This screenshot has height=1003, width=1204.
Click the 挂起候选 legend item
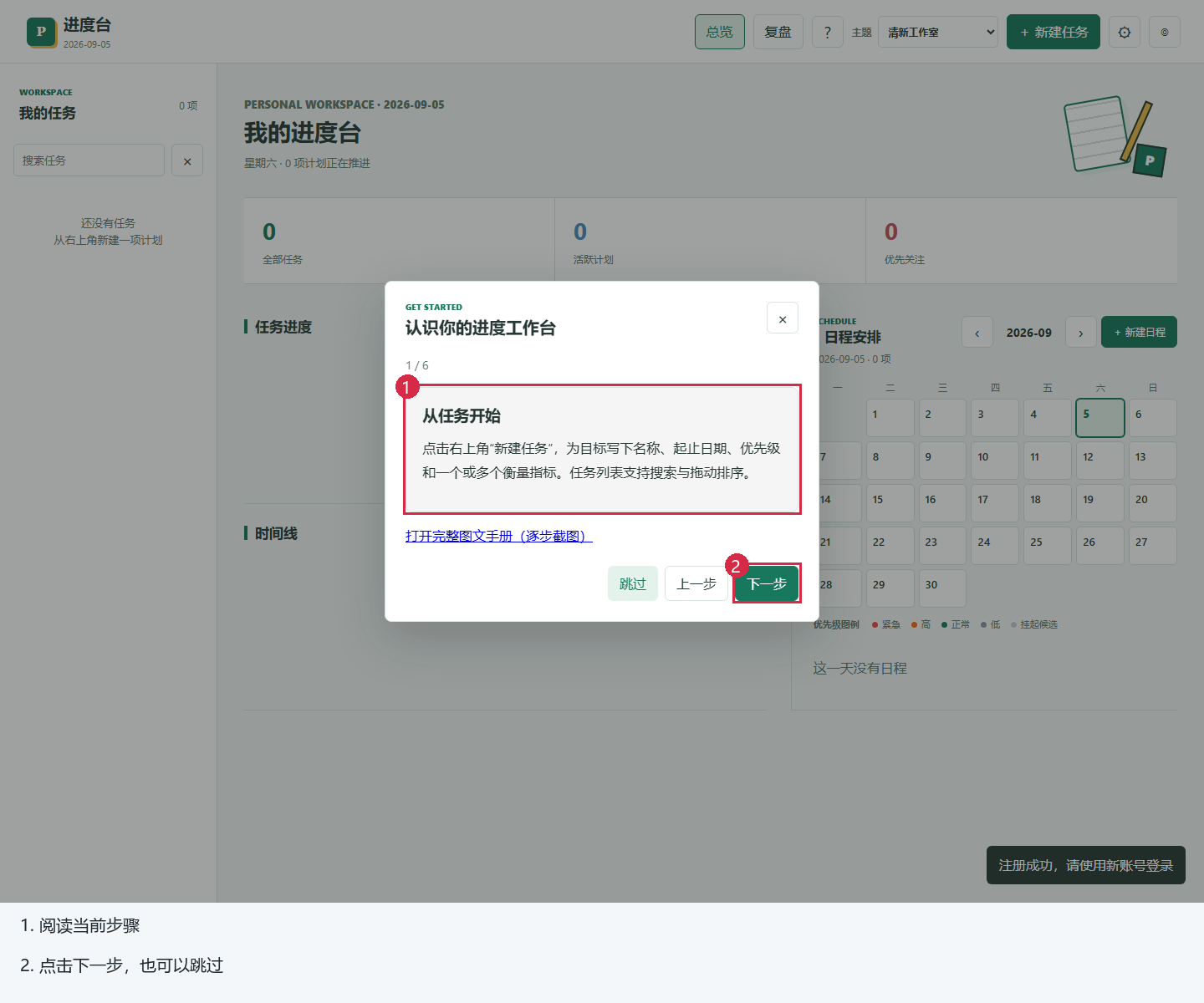pos(1034,624)
